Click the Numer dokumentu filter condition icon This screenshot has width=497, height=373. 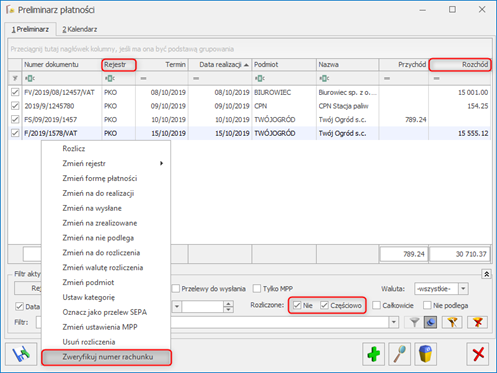click(x=30, y=78)
